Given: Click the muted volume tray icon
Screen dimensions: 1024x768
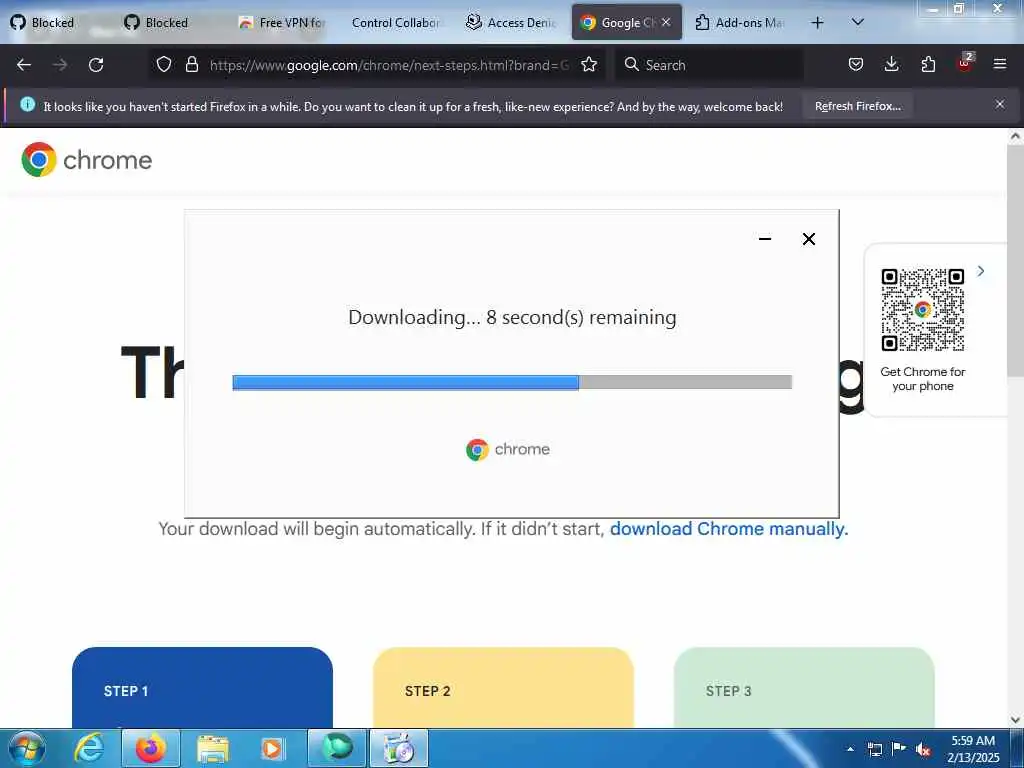Looking at the screenshot, I should pos(923,750).
